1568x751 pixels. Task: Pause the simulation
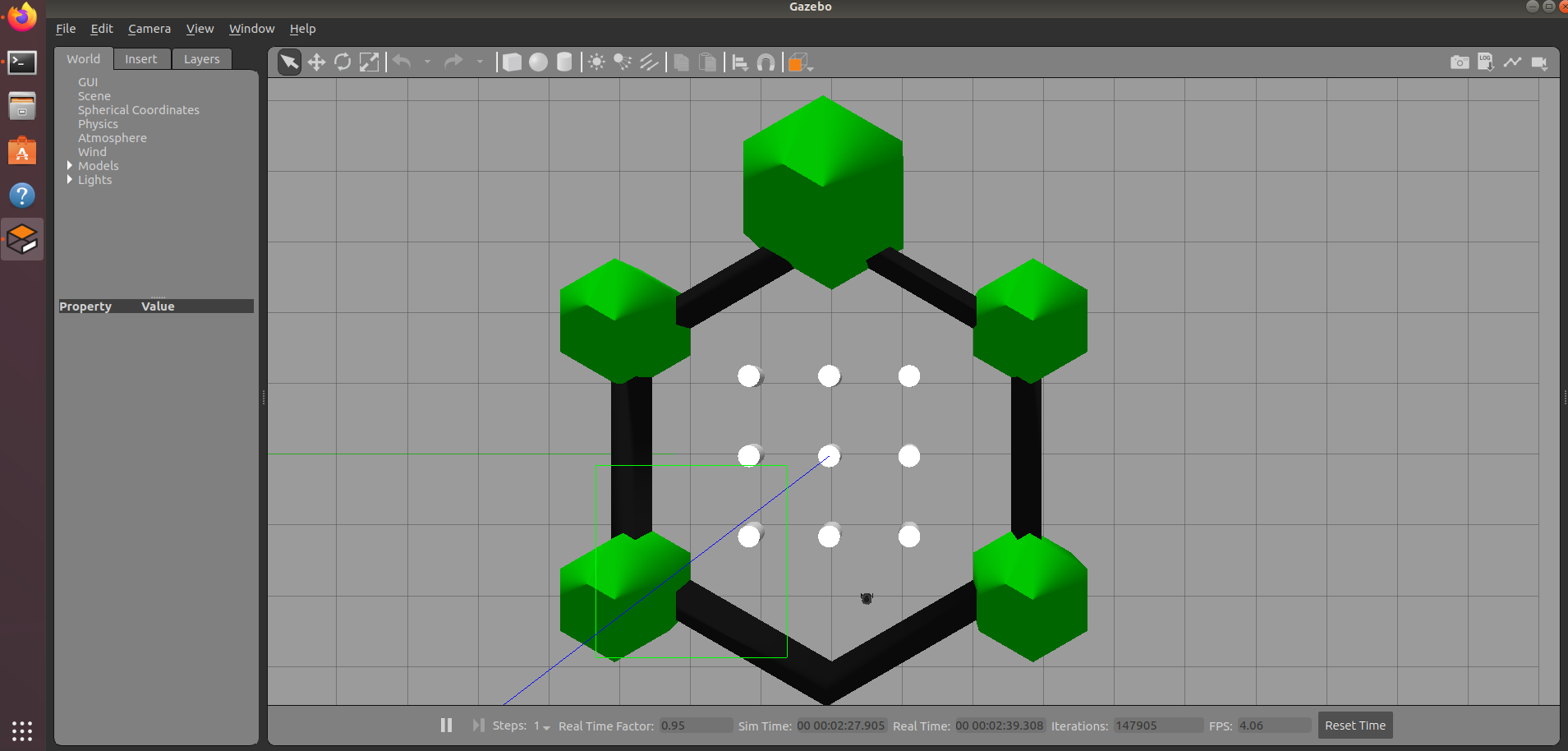[446, 726]
